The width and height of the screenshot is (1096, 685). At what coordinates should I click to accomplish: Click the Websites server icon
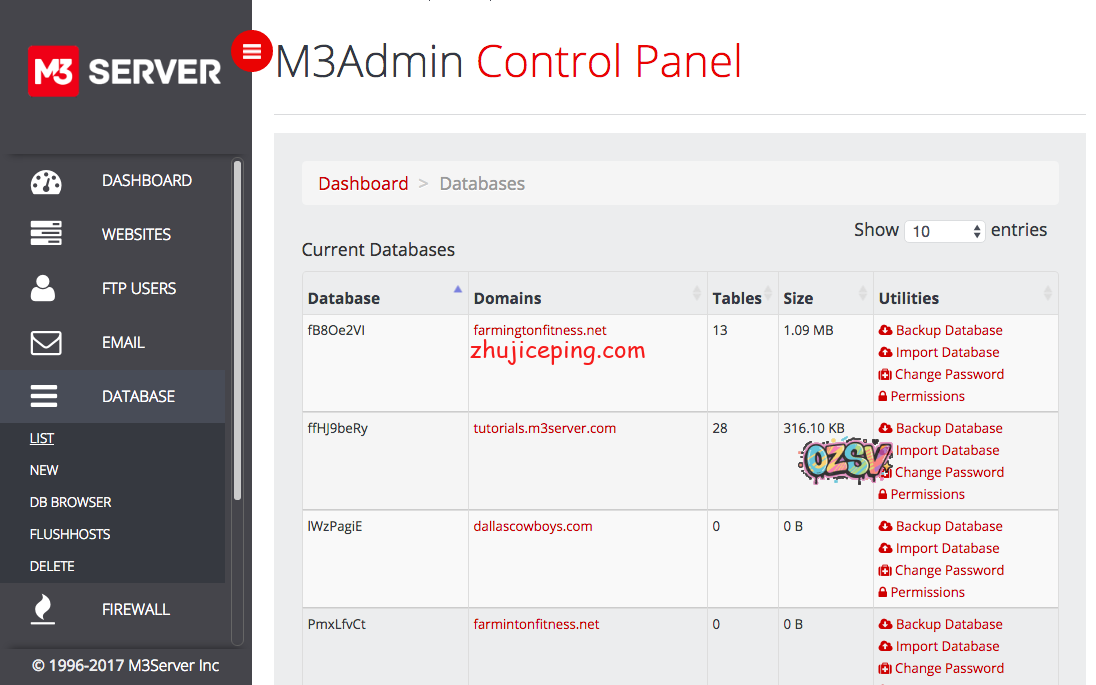[x=46, y=235]
